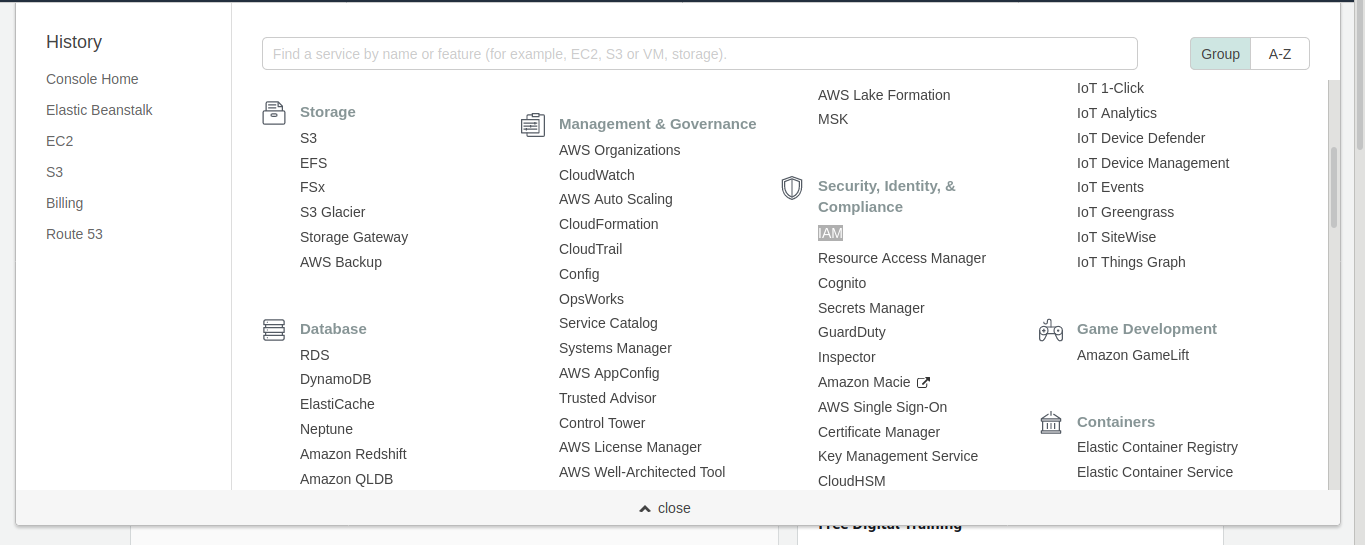Viewport: 1365px width, 545px height.
Task: Click the Management & Governance clipboard icon
Action: (x=533, y=125)
